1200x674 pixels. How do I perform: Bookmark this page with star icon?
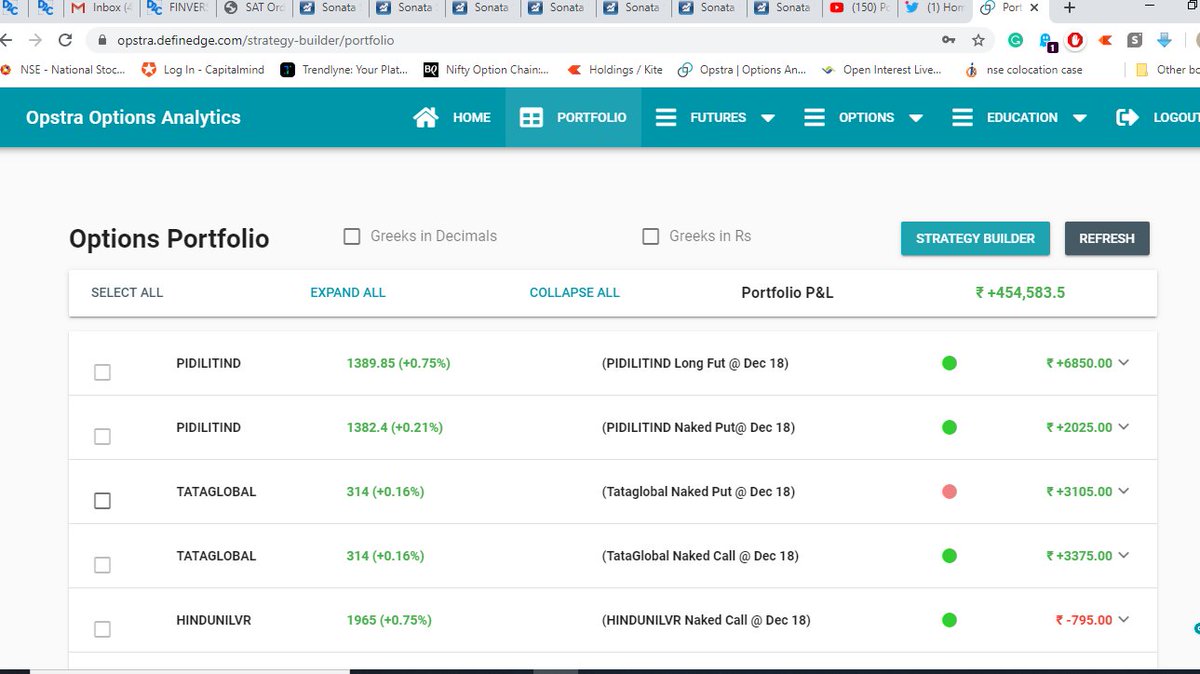[x=978, y=41]
